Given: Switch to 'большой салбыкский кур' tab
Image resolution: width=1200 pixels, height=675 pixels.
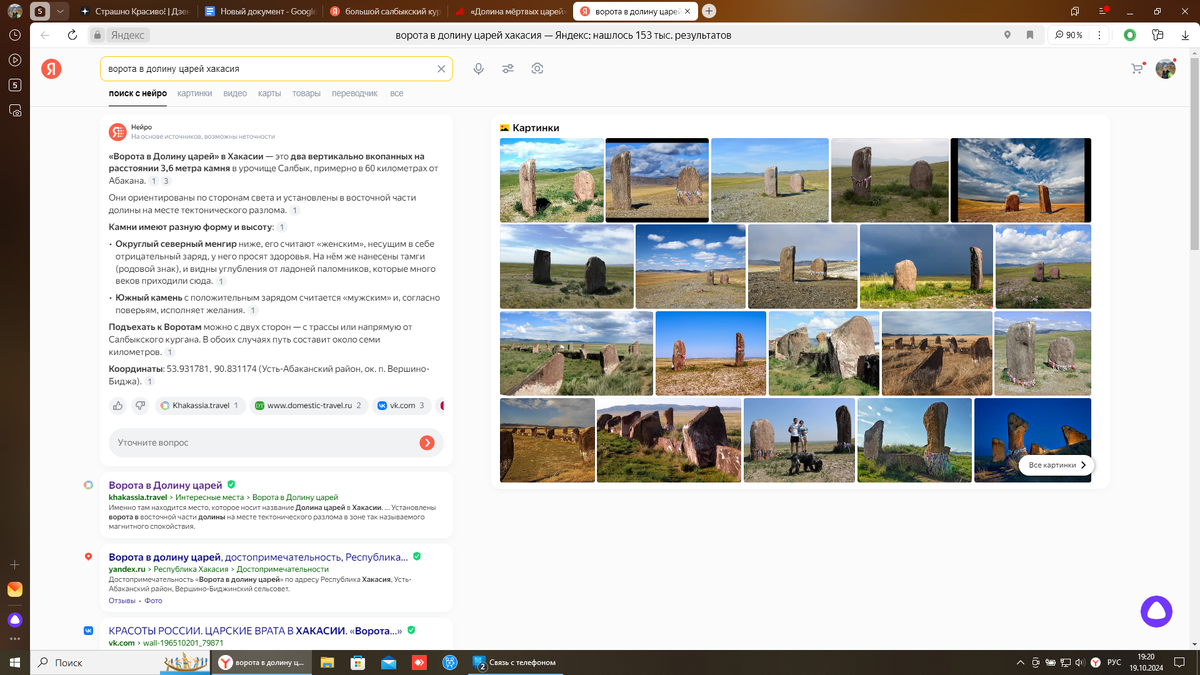Looking at the screenshot, I should pyautogui.click(x=386, y=11).
